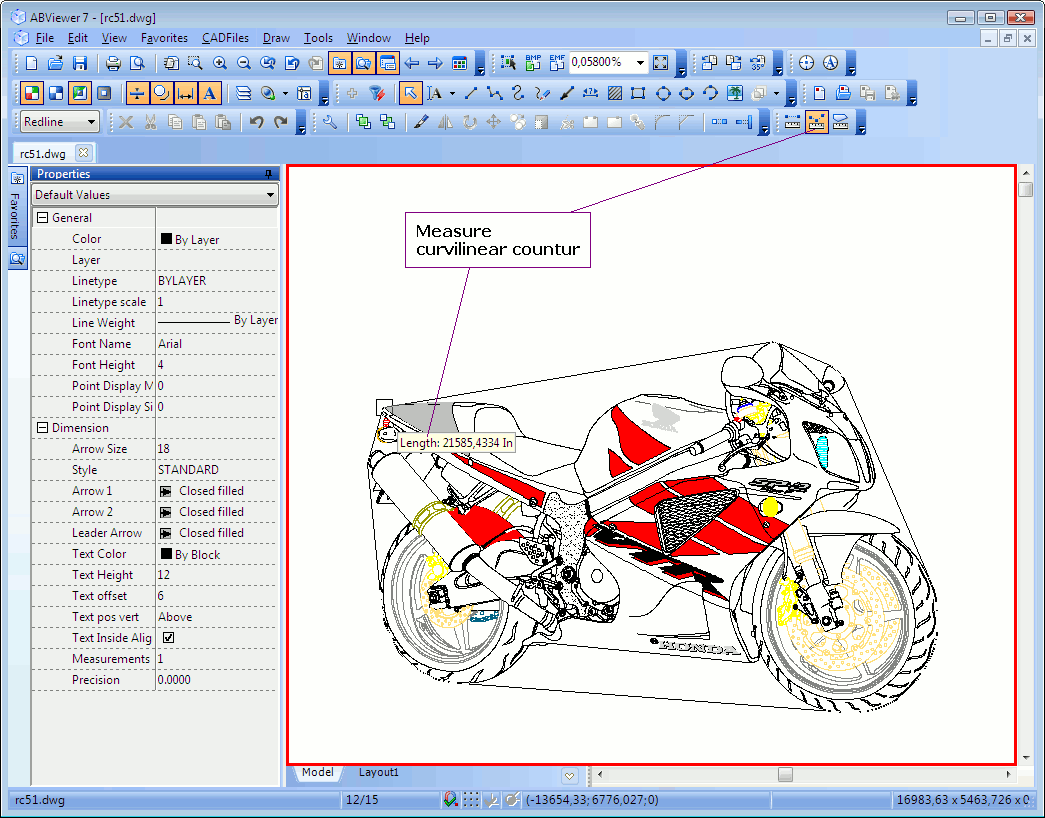
Task: Toggle the Text Inside Align checkbox
Action: coord(169,637)
